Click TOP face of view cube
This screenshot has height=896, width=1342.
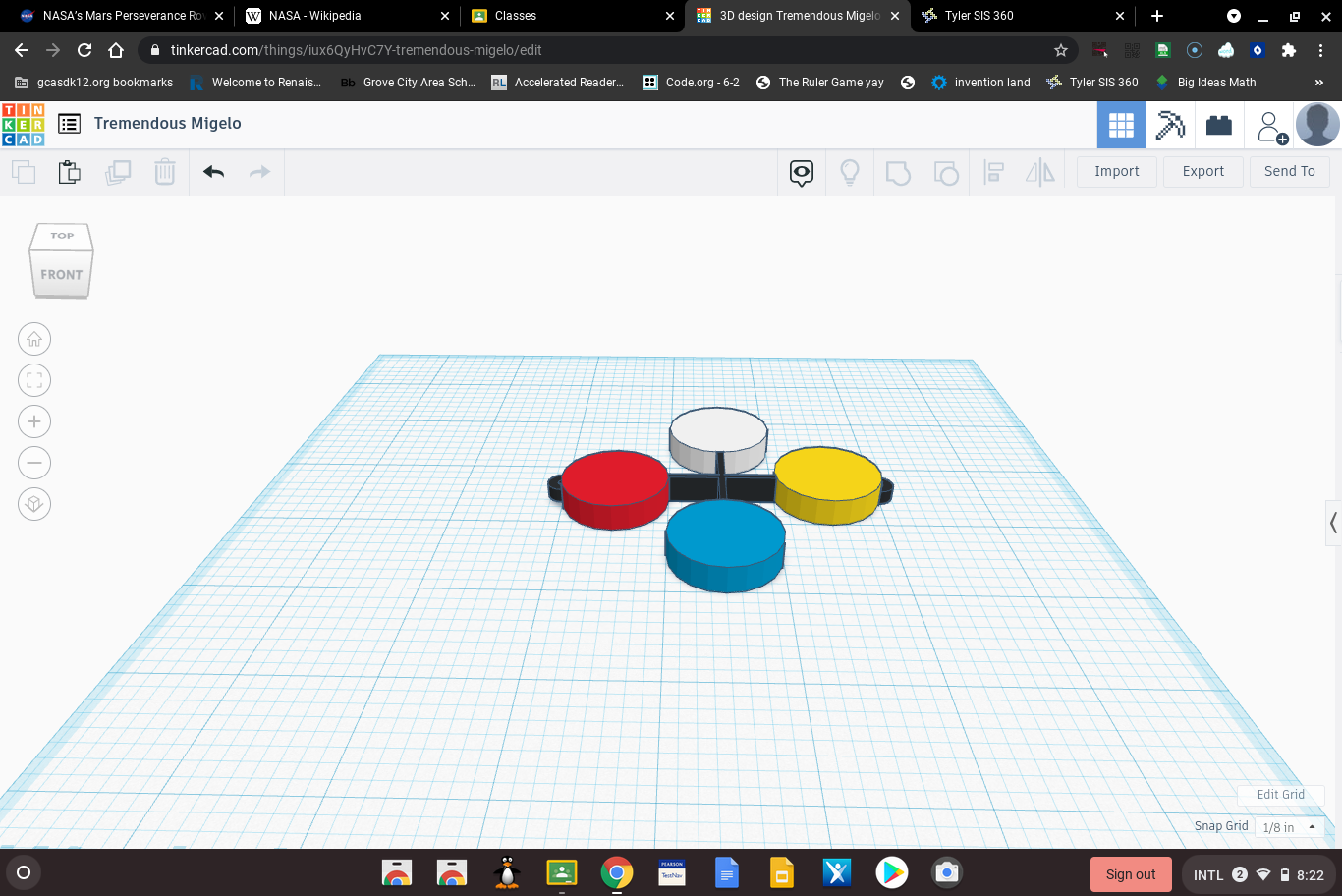click(x=62, y=236)
